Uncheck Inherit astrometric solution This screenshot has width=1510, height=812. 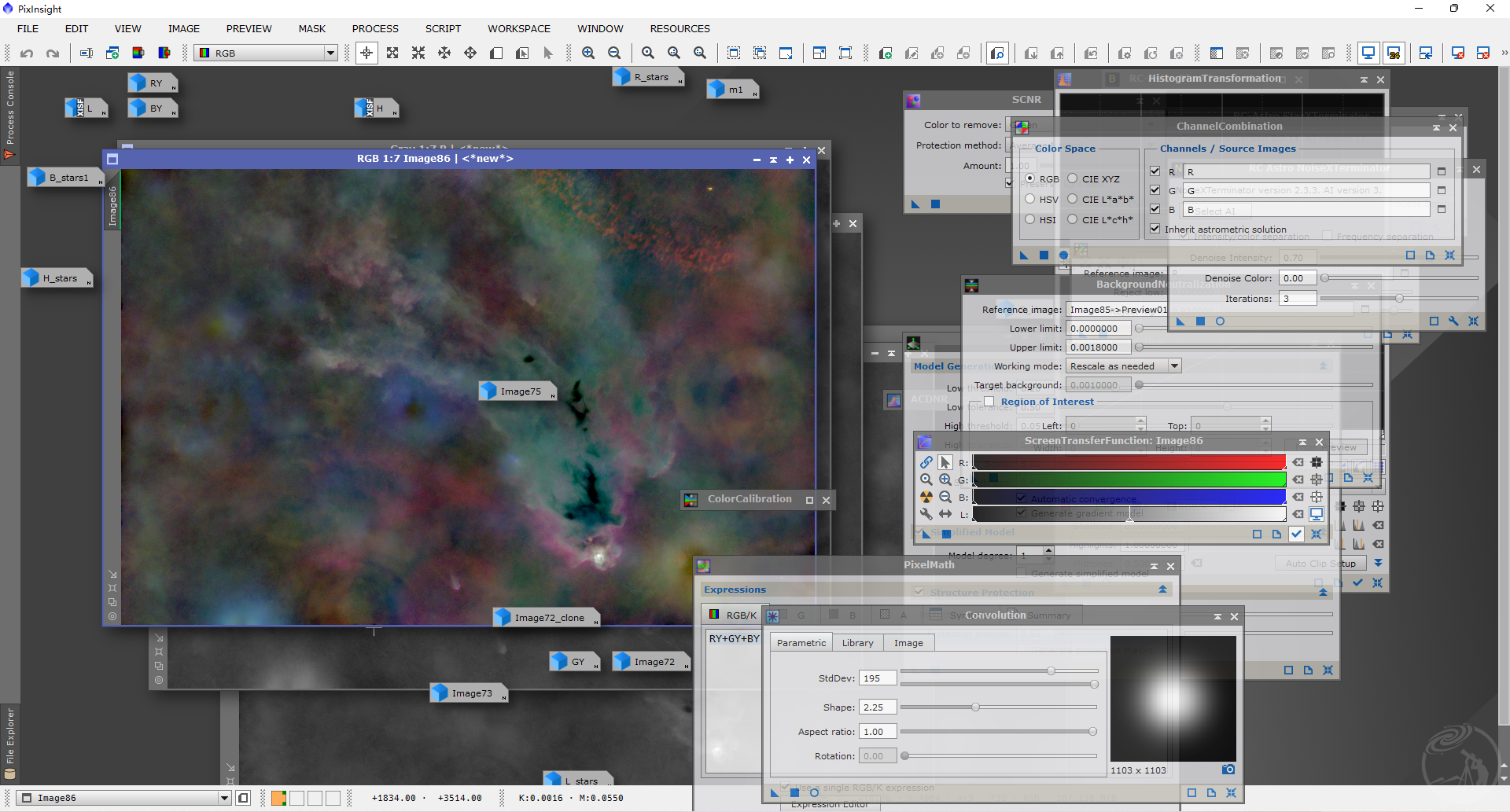(1155, 229)
